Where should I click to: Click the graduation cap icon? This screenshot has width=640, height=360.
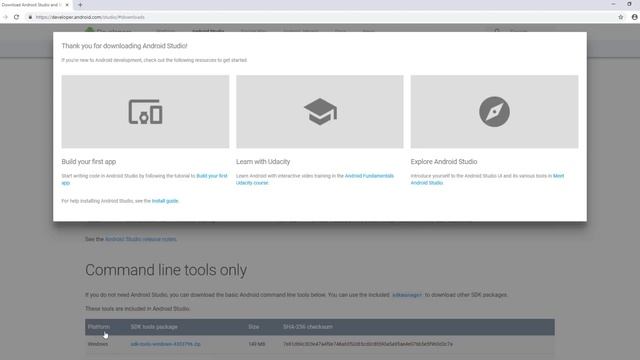point(320,111)
